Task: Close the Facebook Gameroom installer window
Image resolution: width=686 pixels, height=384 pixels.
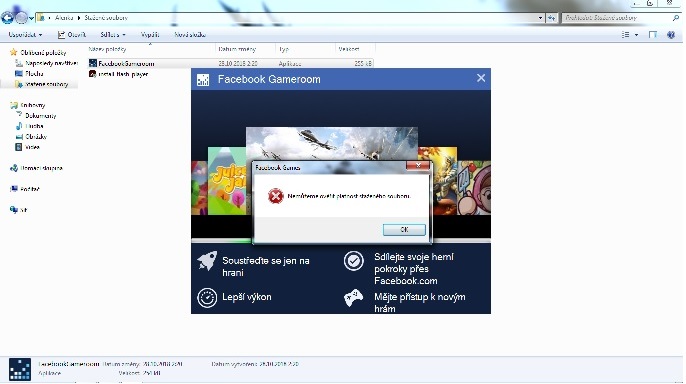Action: pyautogui.click(x=481, y=78)
